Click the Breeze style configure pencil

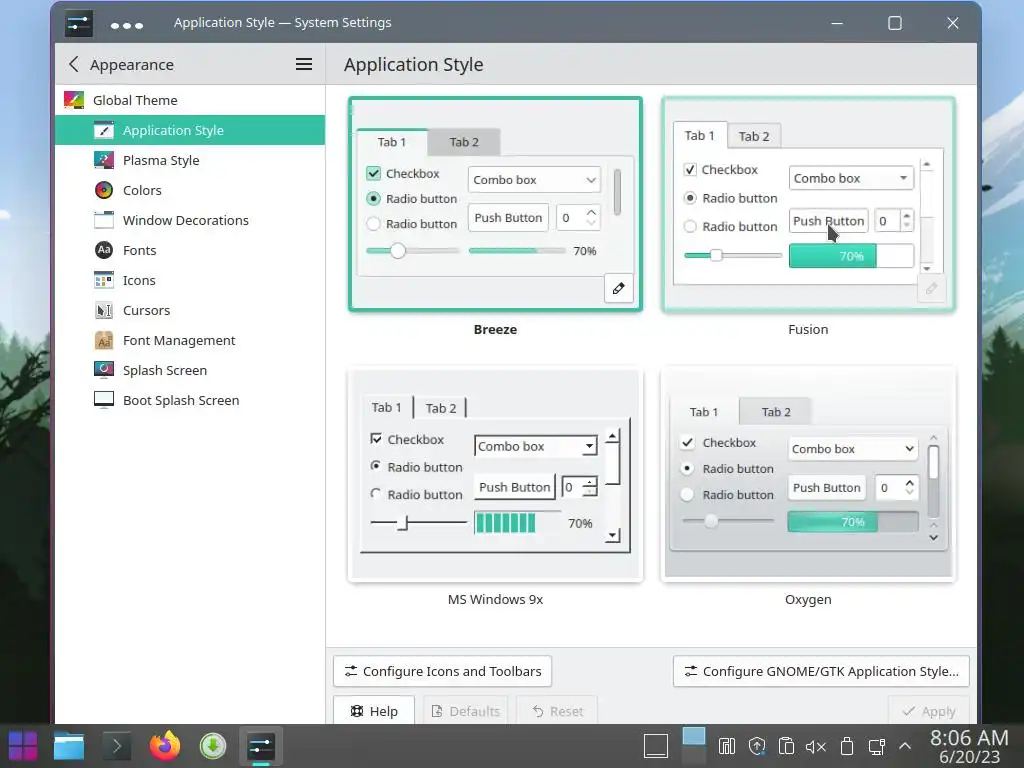coord(618,288)
